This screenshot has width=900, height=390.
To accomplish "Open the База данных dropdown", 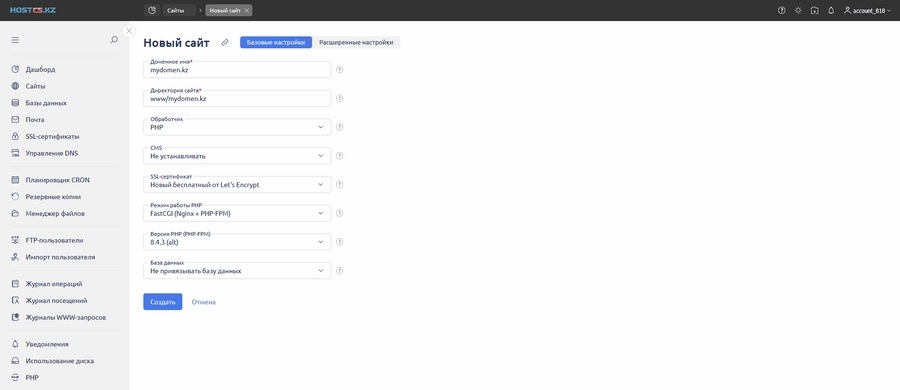I will pos(237,271).
